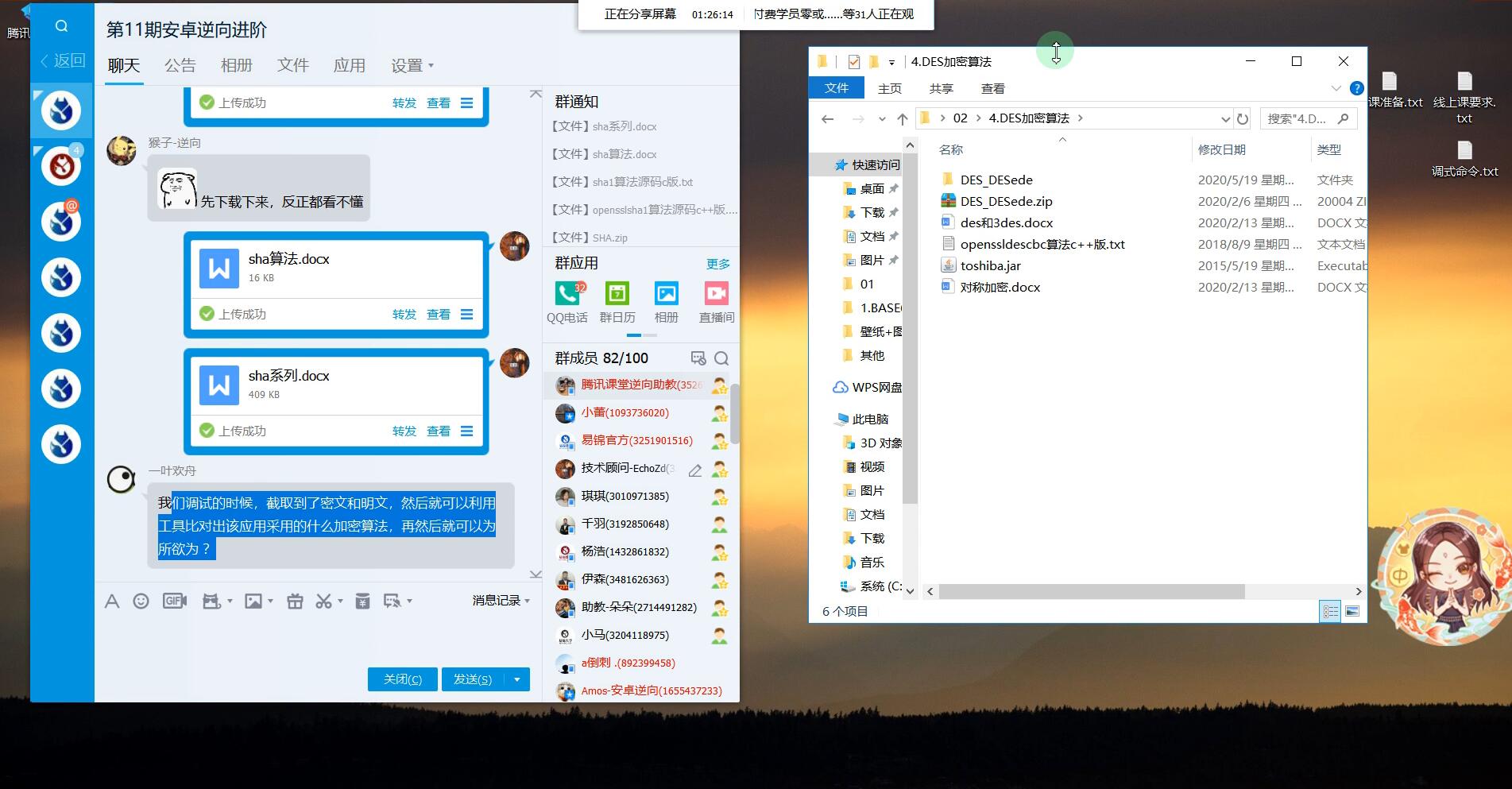Image resolution: width=1512 pixels, height=789 pixels.
Task: Switch to the 公告 tab
Action: pyautogui.click(x=180, y=66)
